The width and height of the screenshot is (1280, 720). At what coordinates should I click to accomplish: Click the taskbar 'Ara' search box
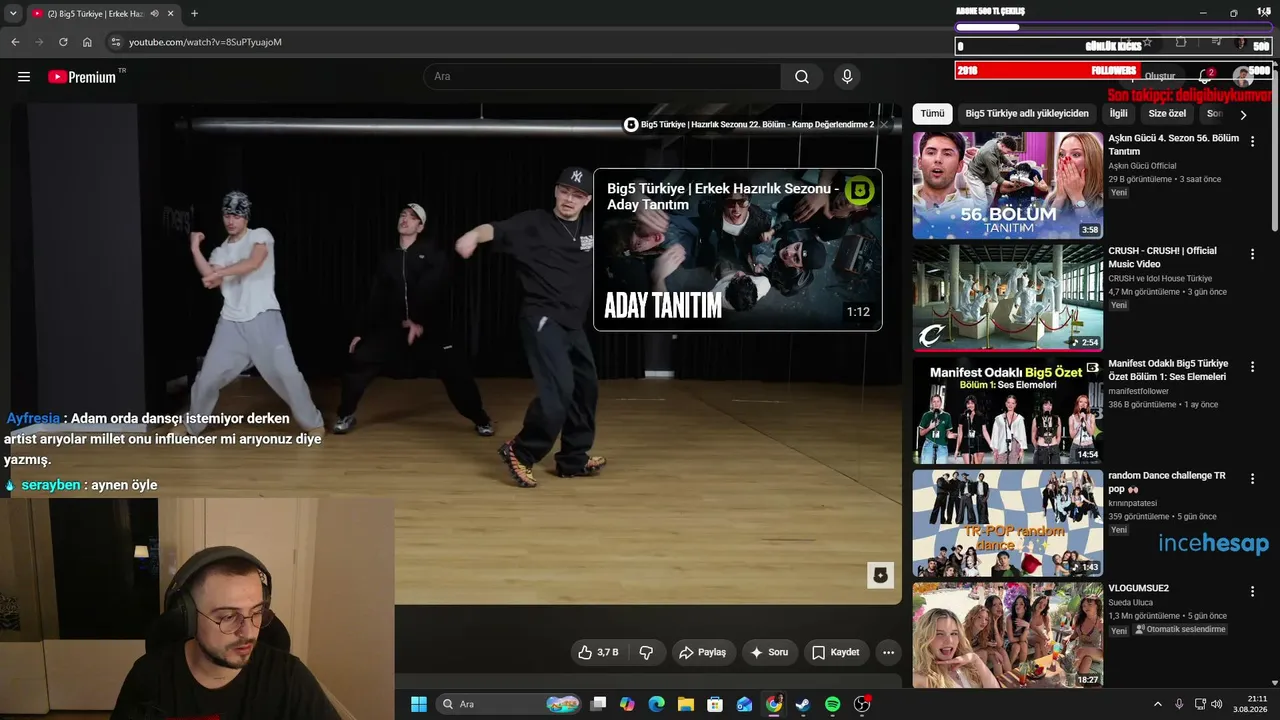point(510,704)
